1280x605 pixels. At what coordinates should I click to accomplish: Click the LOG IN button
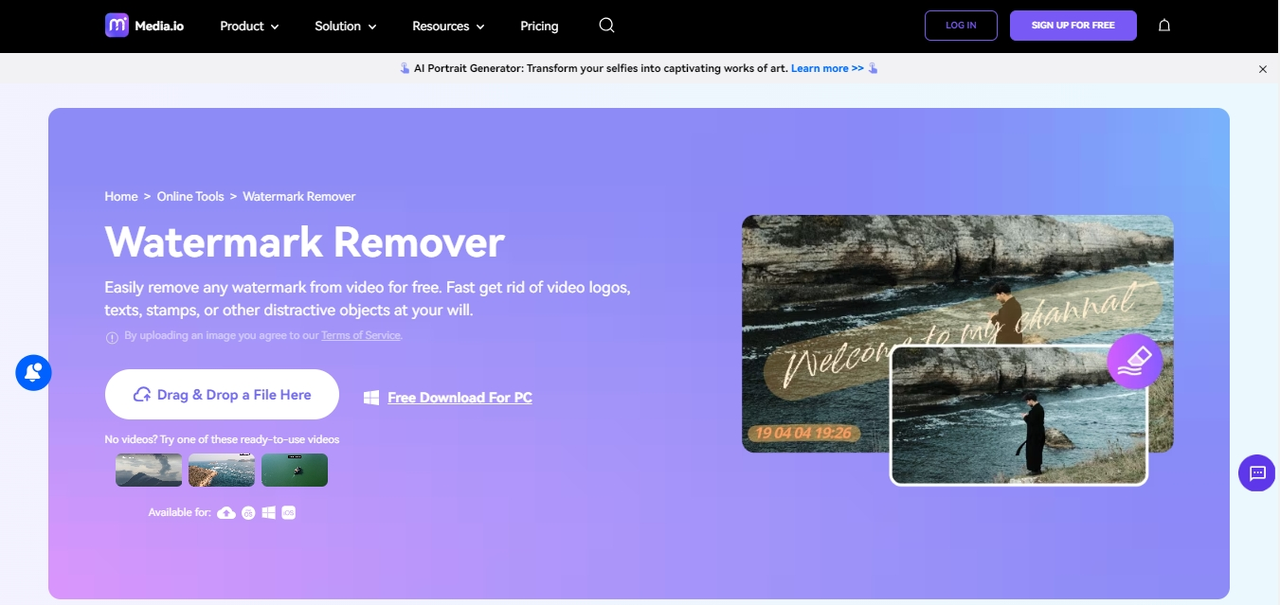tap(961, 25)
